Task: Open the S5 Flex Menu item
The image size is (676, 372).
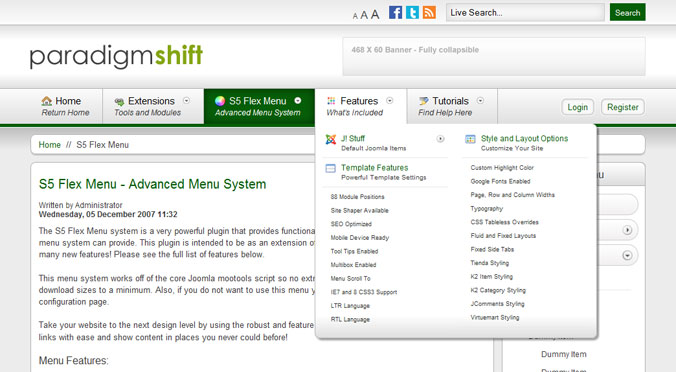Action: tap(259, 106)
